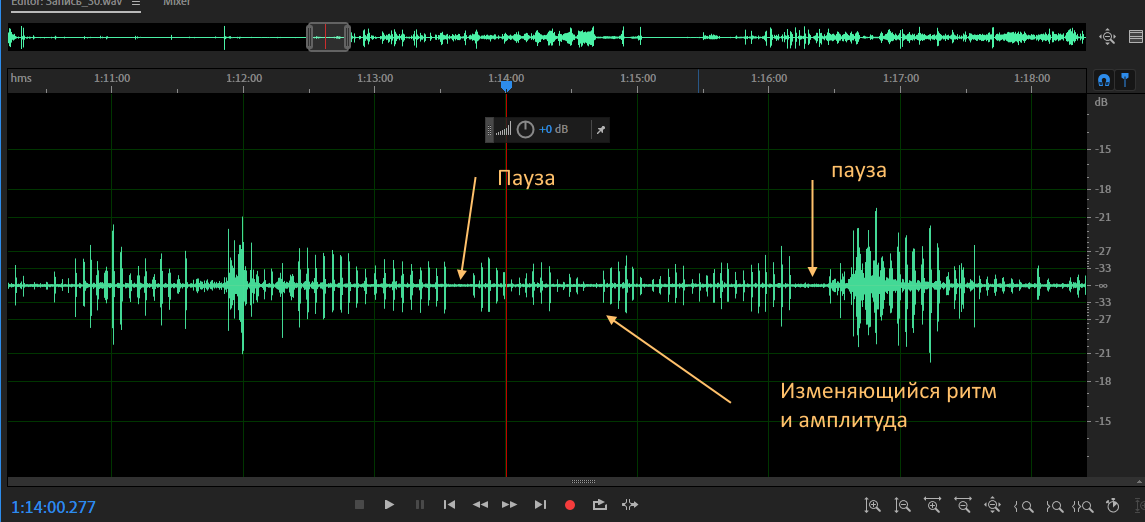Zoom out full in transport zoom bar

992,504
